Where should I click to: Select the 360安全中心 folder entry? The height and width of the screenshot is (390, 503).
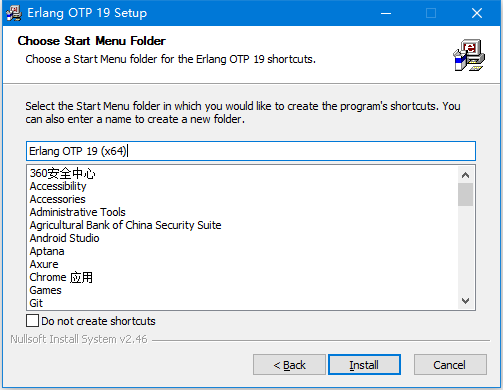[x=62, y=173]
